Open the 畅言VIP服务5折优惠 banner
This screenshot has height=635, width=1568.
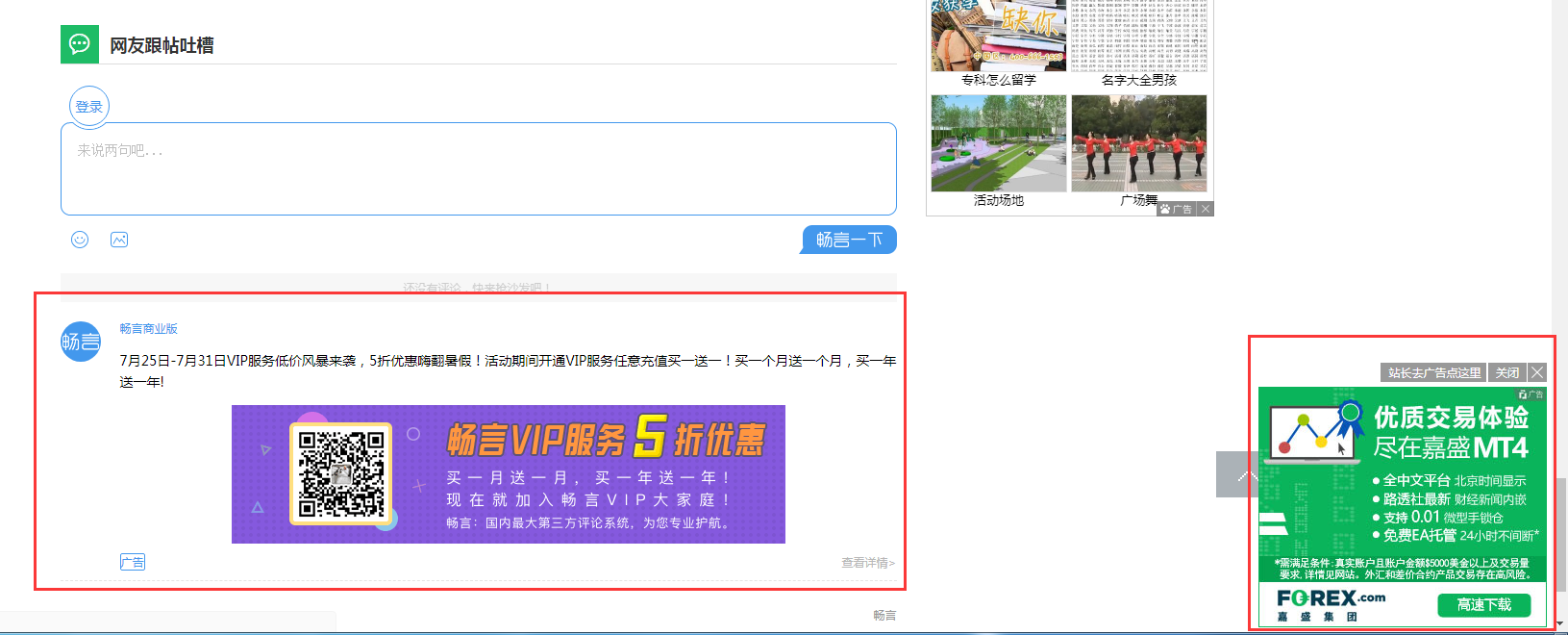click(x=509, y=474)
